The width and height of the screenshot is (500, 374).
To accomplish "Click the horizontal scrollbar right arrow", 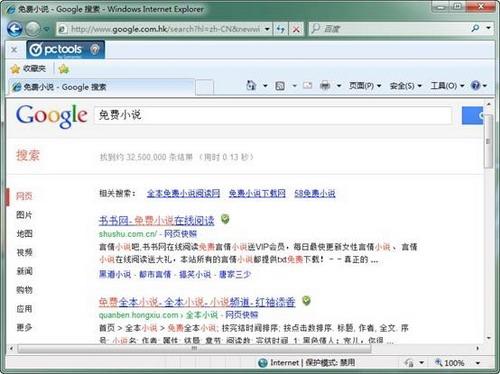I will 477,348.
